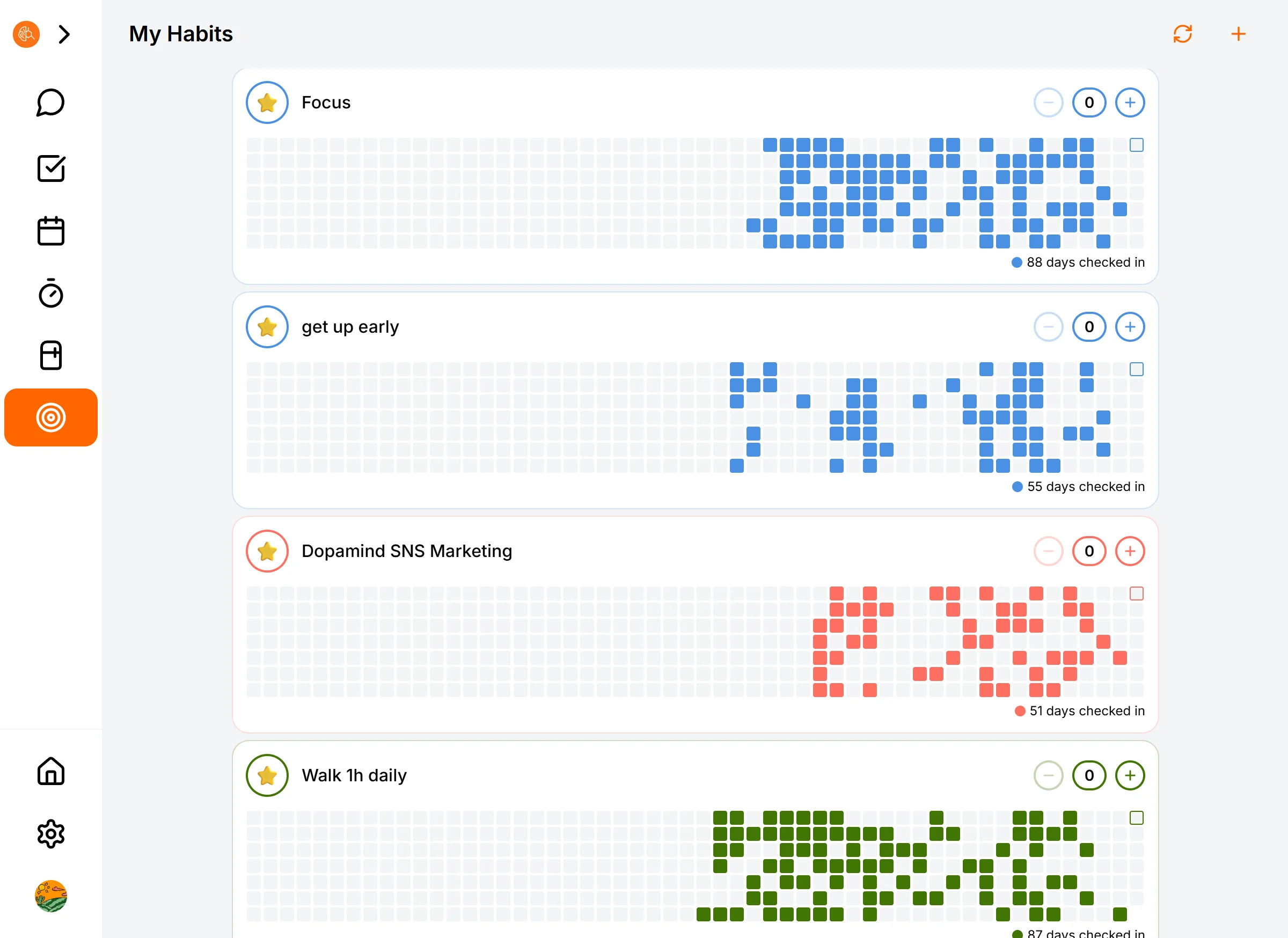Open the tasks checklist icon
The image size is (1288, 938).
coord(50,168)
